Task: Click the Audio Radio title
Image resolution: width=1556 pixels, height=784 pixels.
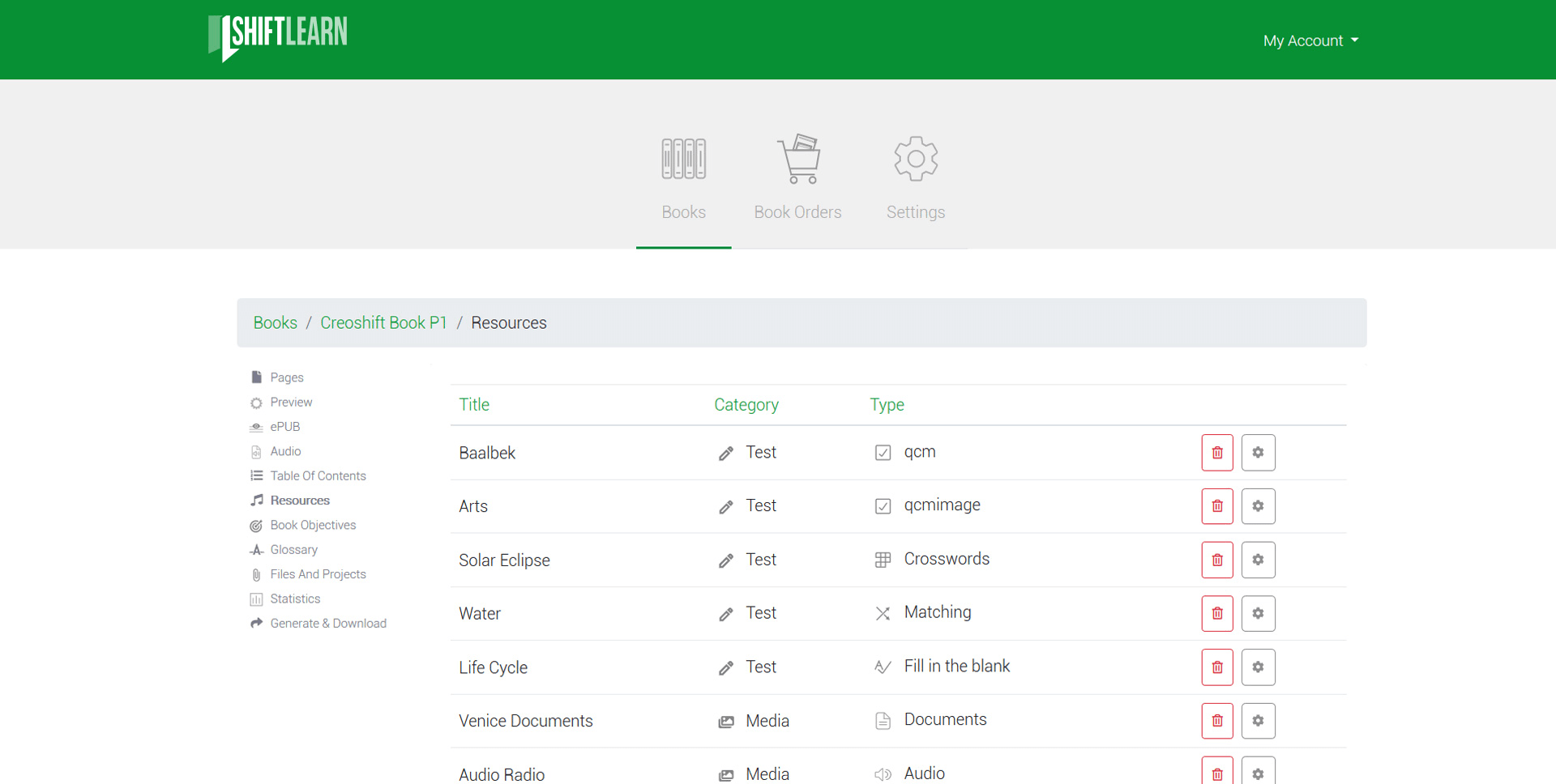Action: click(502, 774)
